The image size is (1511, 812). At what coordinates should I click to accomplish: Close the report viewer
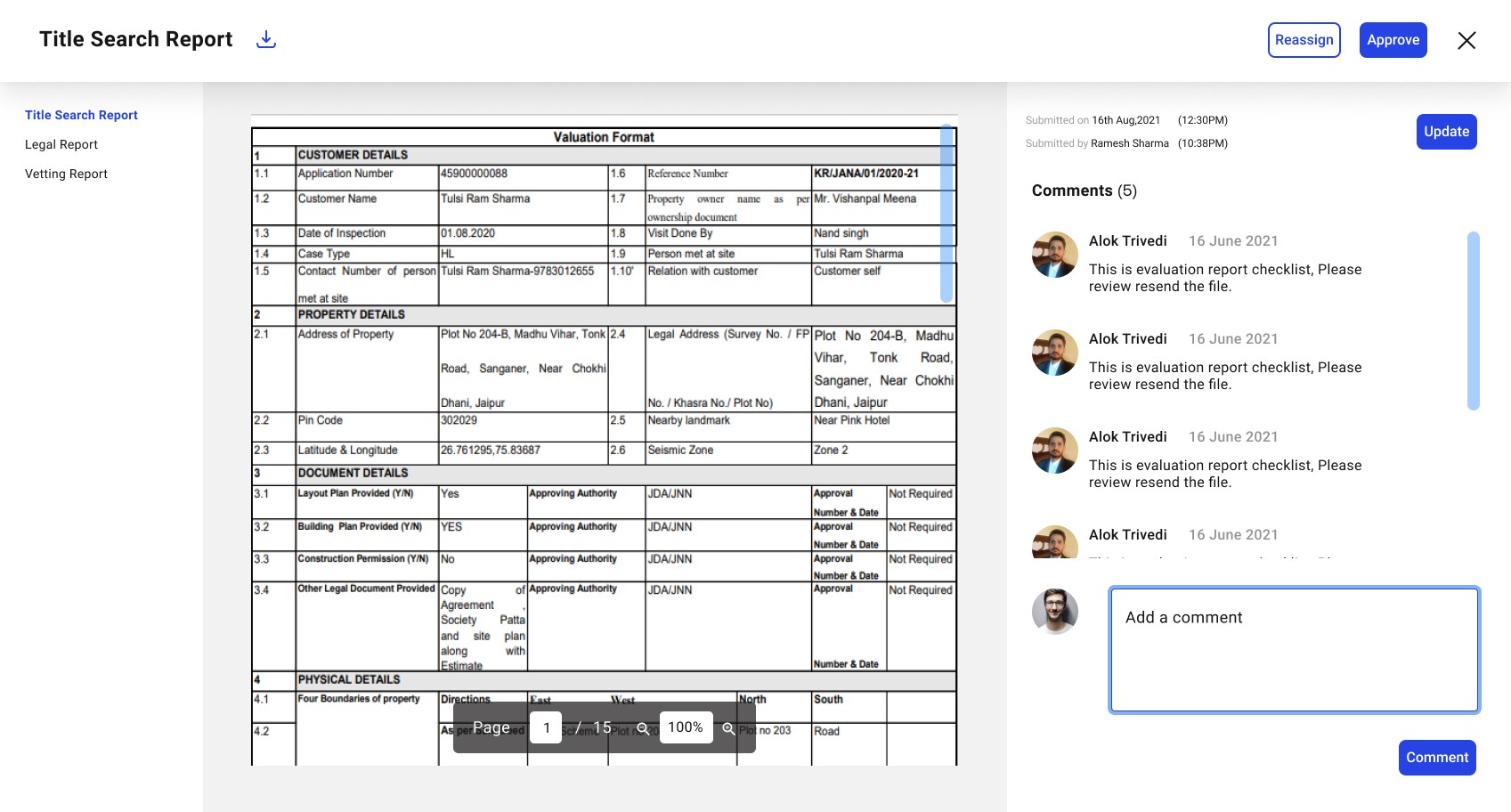pyautogui.click(x=1466, y=40)
